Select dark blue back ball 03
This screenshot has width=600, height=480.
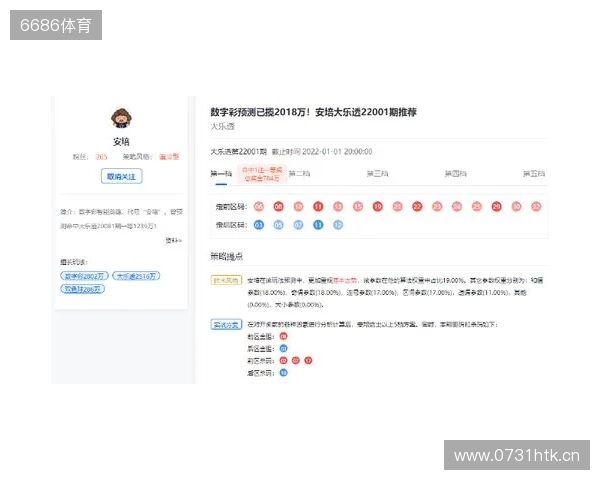tap(259, 225)
